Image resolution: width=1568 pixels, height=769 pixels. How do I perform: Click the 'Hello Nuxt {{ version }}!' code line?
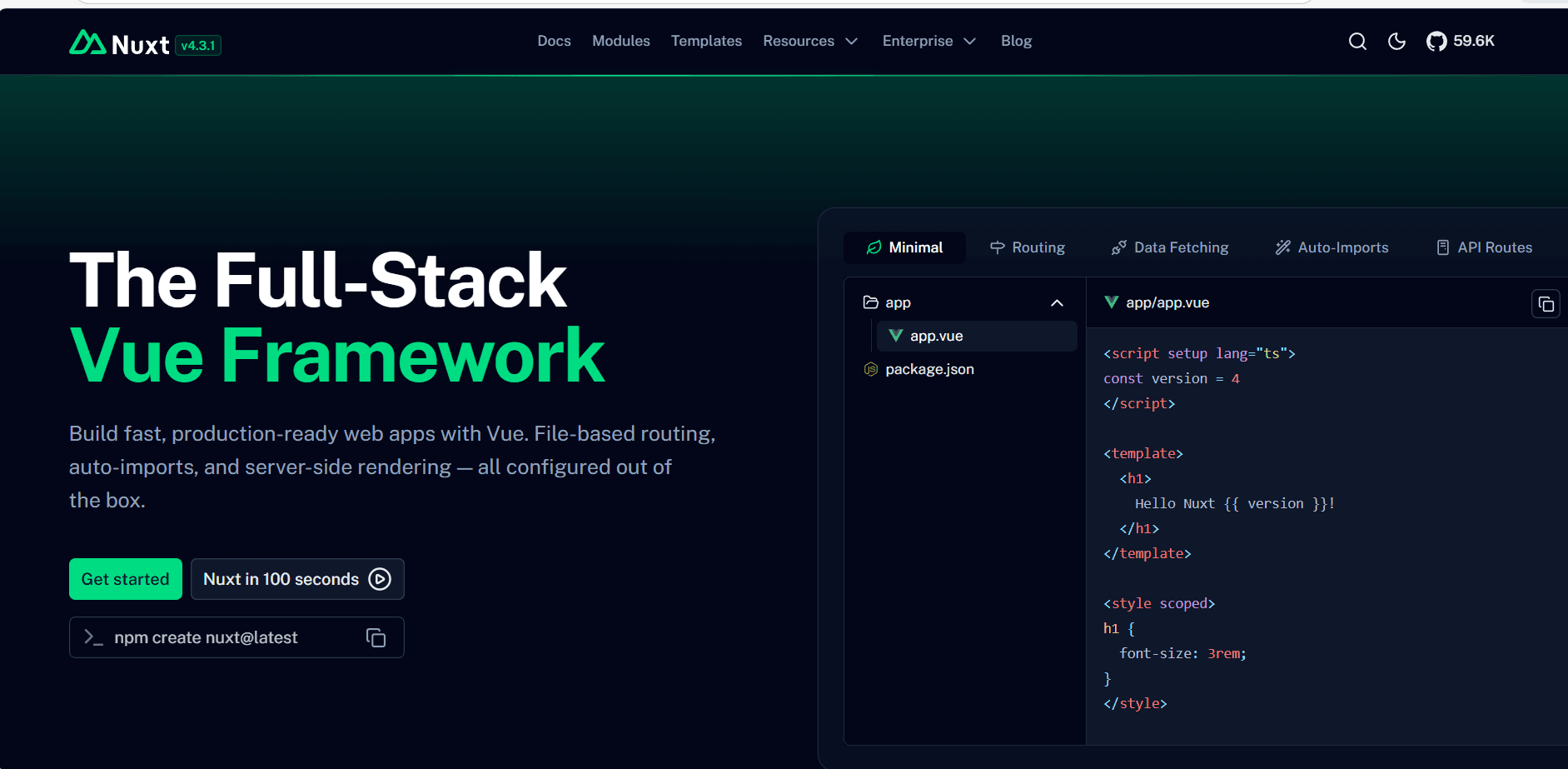coord(1235,503)
